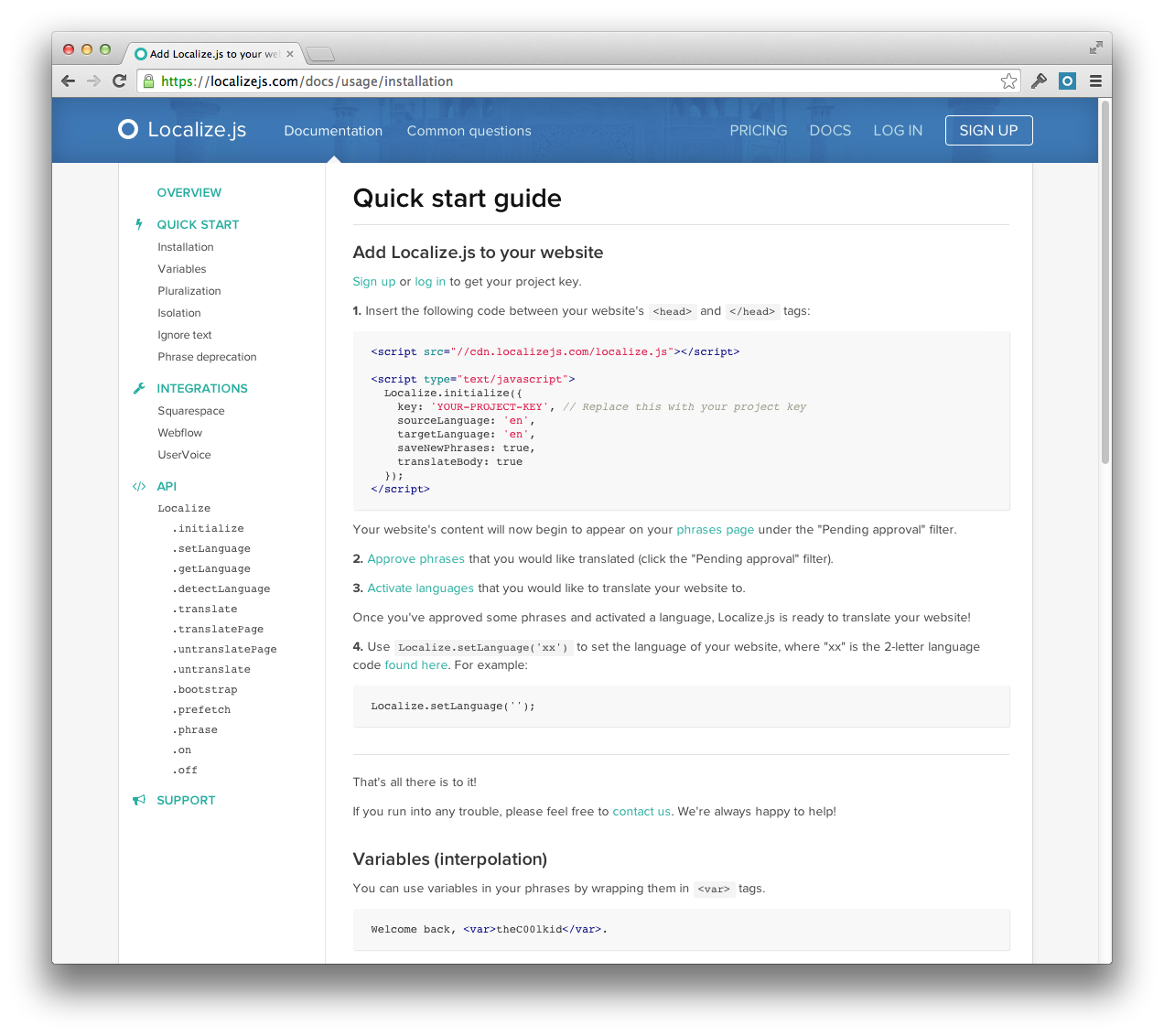Image resolution: width=1164 pixels, height=1036 pixels.
Task: Jump to Variables in sidebar
Action: tap(182, 269)
